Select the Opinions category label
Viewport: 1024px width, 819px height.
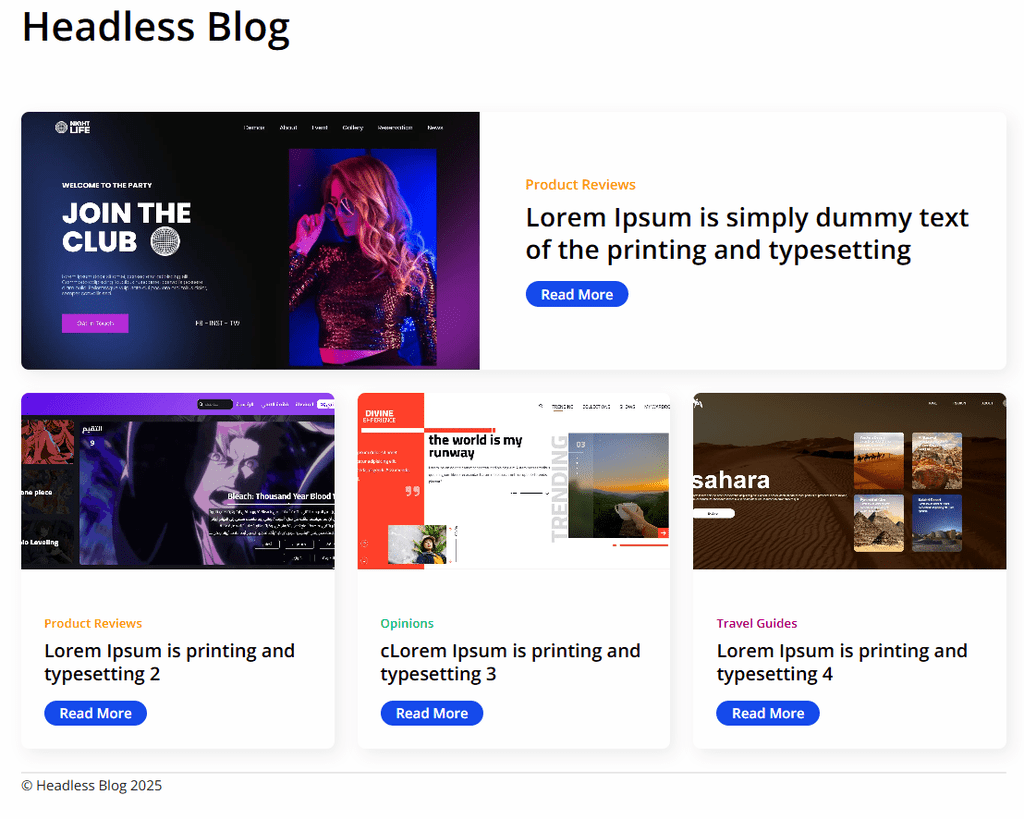[x=407, y=623]
